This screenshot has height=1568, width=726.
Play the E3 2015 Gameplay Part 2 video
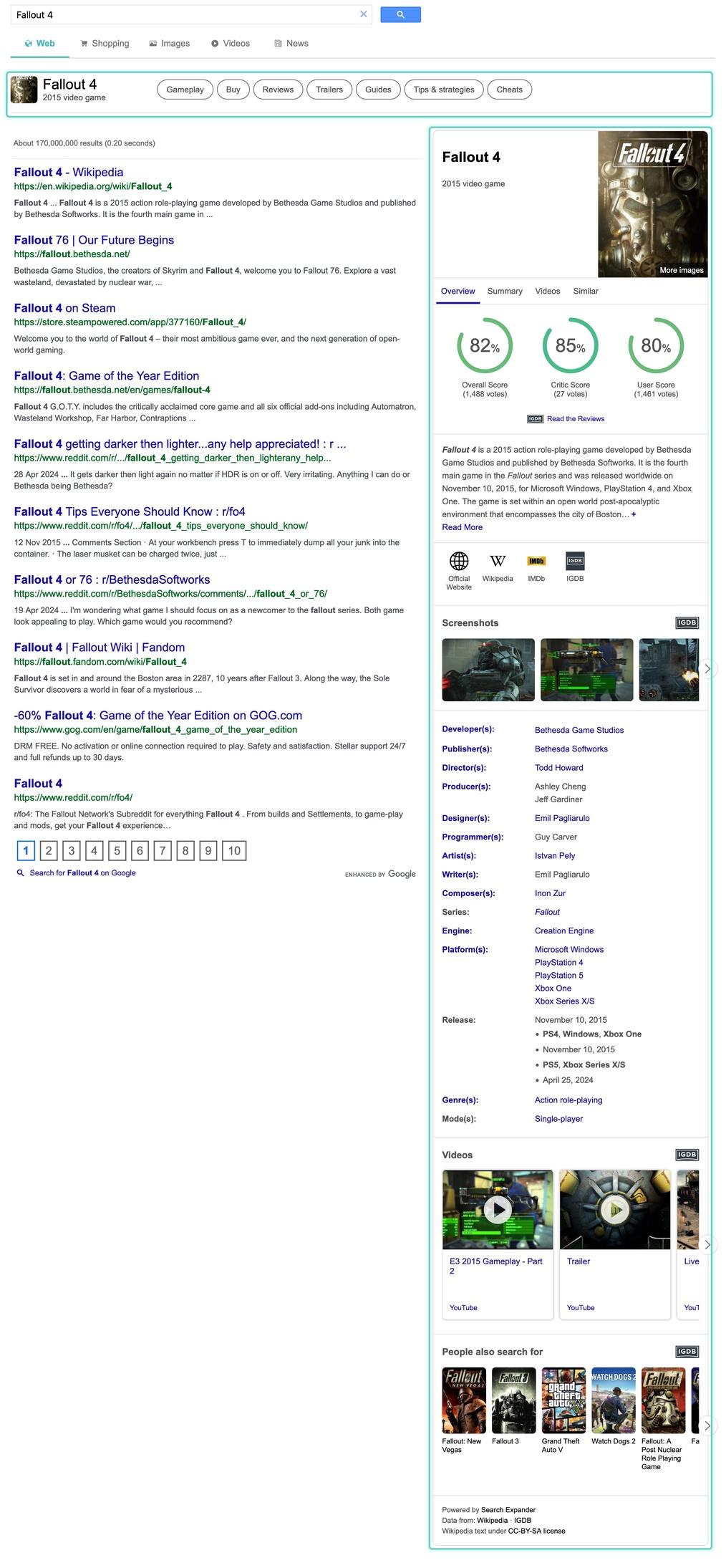[498, 1210]
